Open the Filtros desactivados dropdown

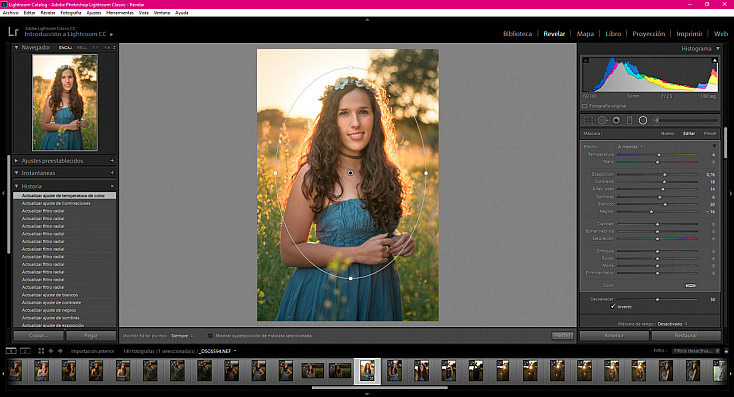[x=696, y=351]
